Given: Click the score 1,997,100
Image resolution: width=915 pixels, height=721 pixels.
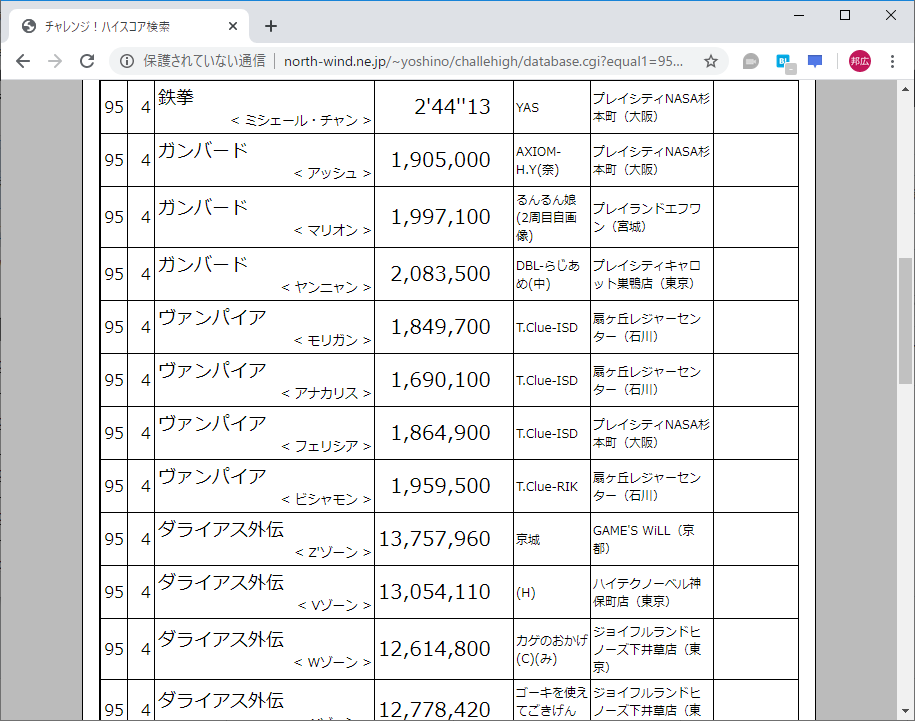Looking at the screenshot, I should pyautogui.click(x=440, y=217).
